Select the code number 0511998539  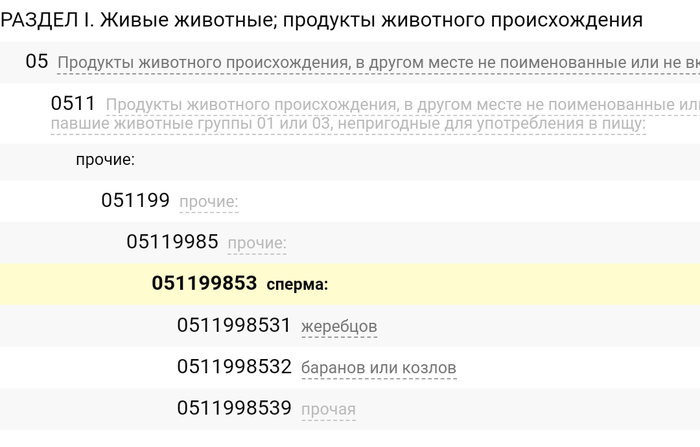[x=234, y=408]
